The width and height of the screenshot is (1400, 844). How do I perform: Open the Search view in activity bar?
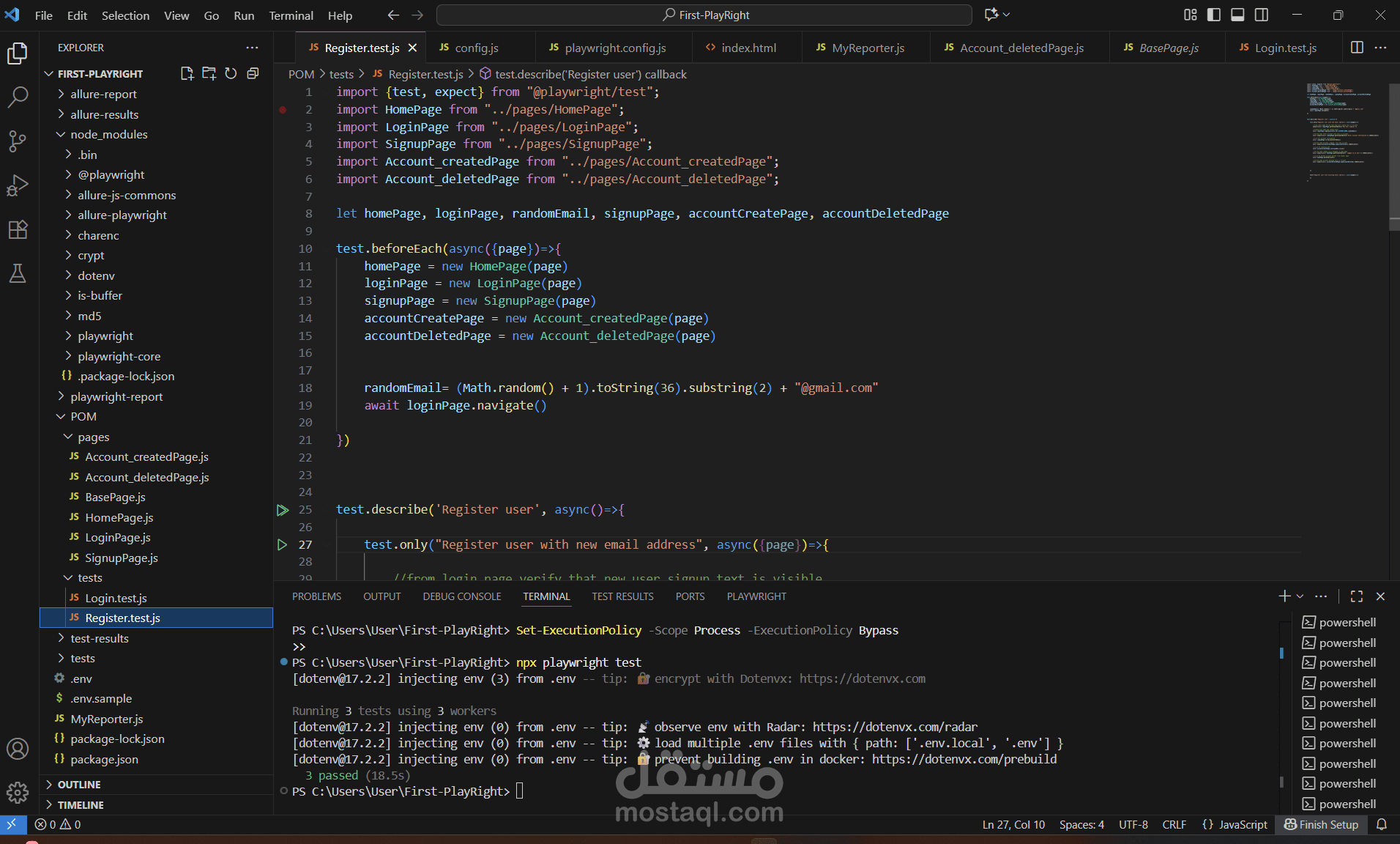coord(18,97)
